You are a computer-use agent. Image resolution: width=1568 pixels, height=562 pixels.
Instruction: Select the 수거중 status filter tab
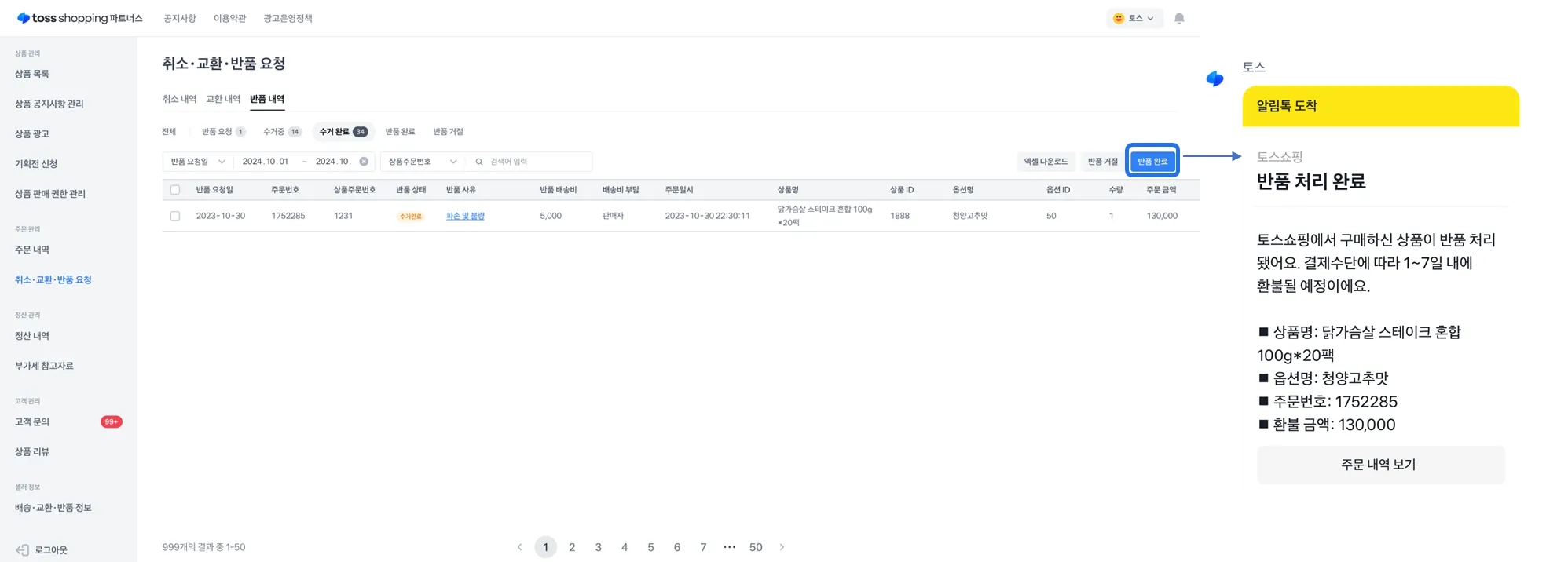[281, 132]
